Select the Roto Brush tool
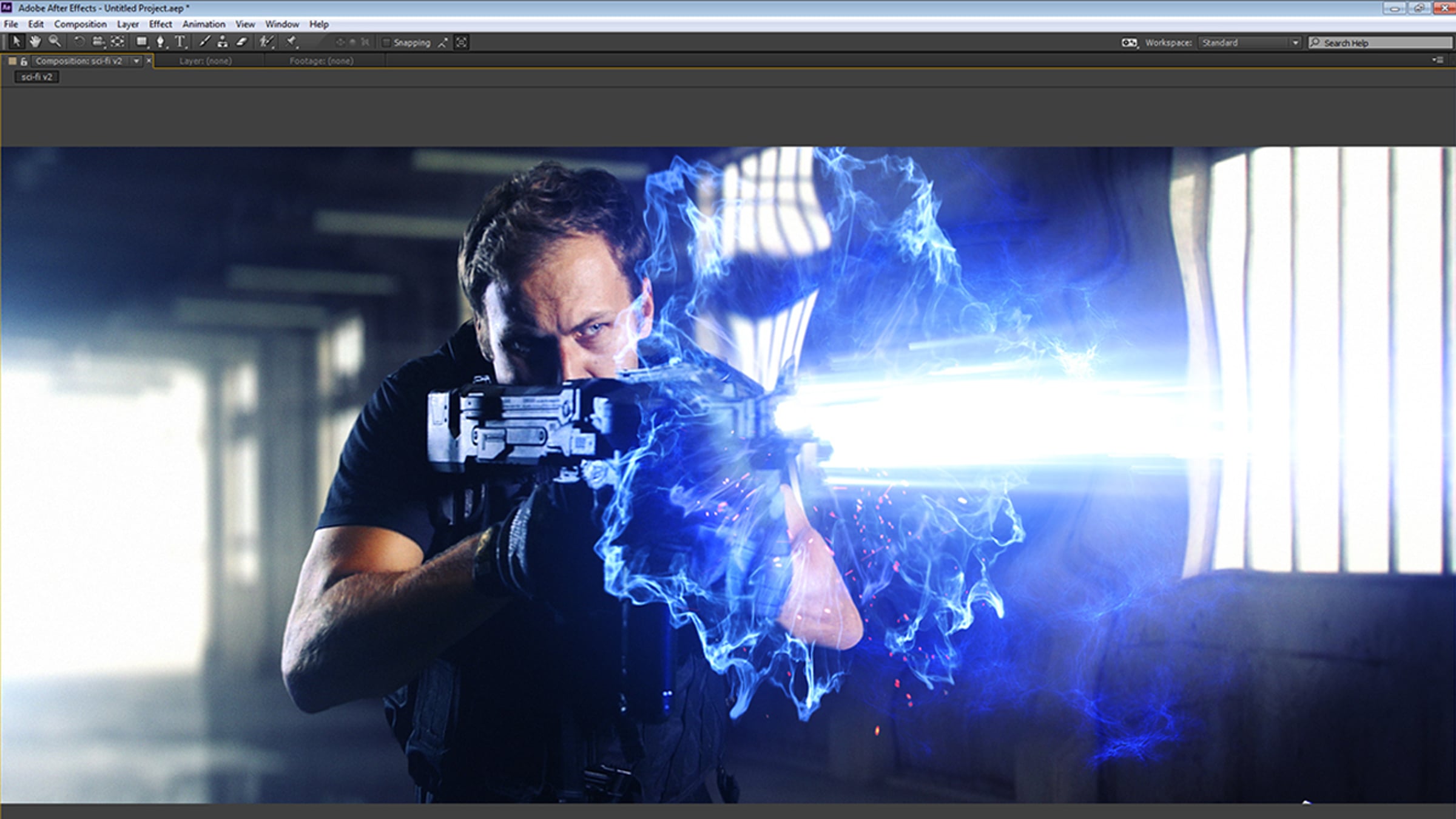Viewport: 1456px width, 819px height. [266, 42]
